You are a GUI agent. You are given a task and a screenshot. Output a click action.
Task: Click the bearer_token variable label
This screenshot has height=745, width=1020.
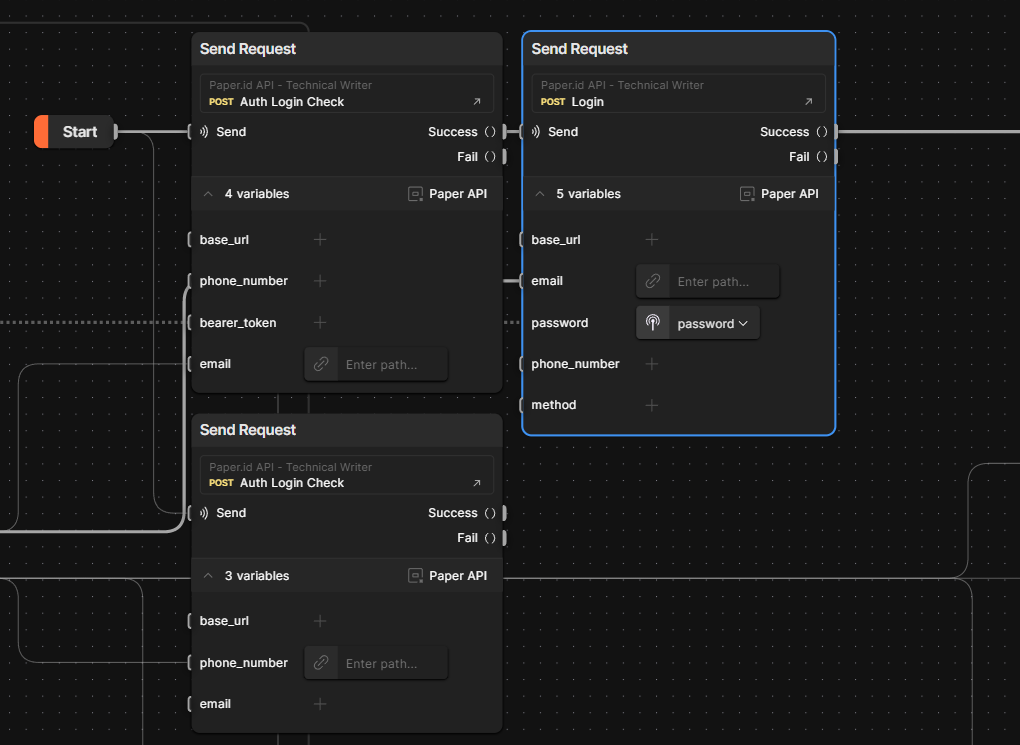[238, 323]
